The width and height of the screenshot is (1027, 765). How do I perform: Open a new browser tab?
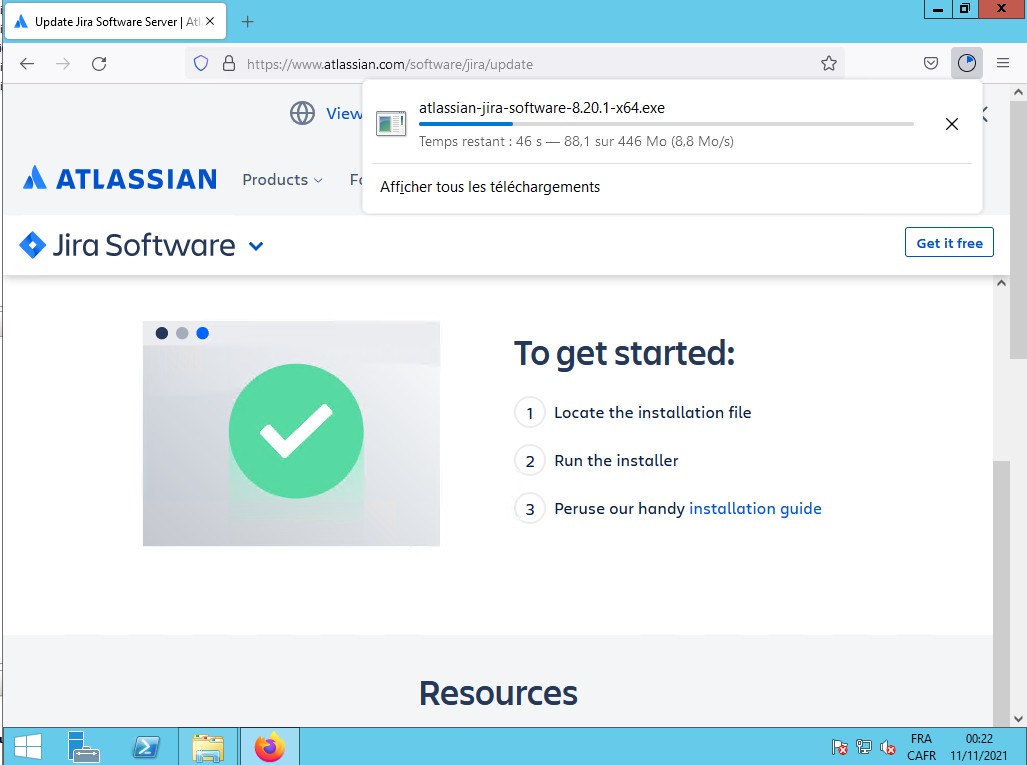pos(248,22)
